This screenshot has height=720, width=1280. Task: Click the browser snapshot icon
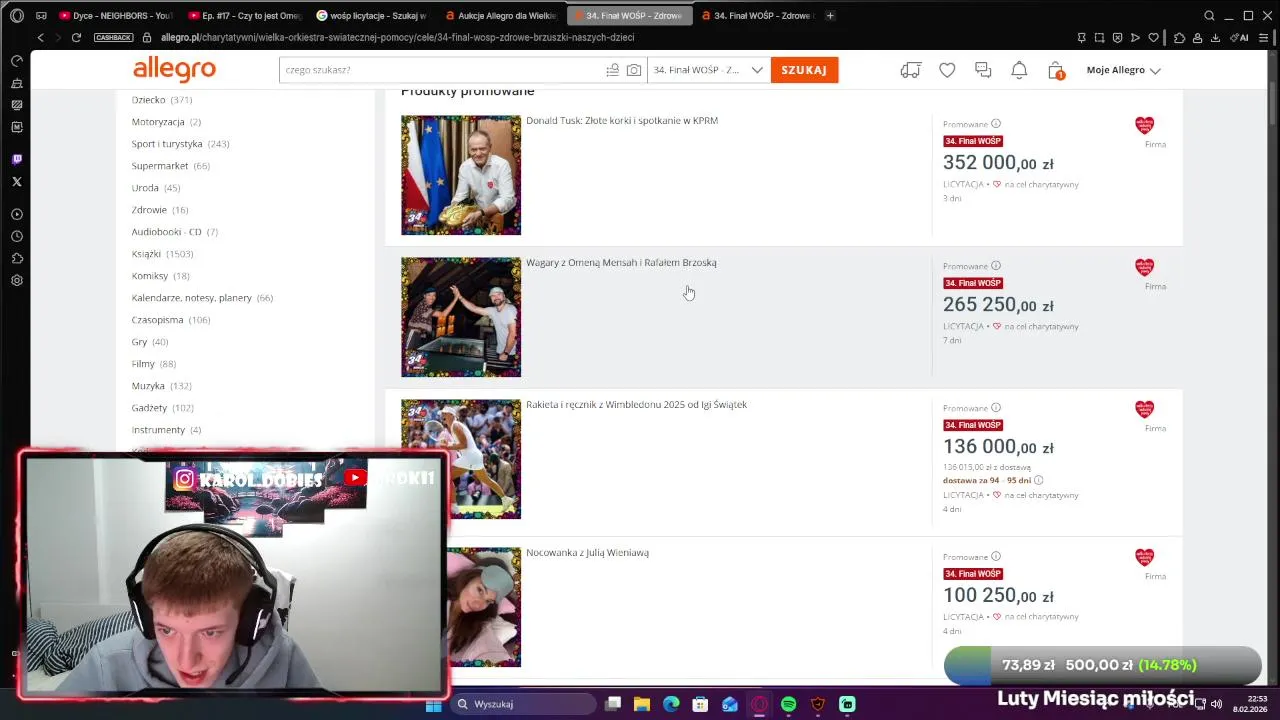click(1099, 37)
